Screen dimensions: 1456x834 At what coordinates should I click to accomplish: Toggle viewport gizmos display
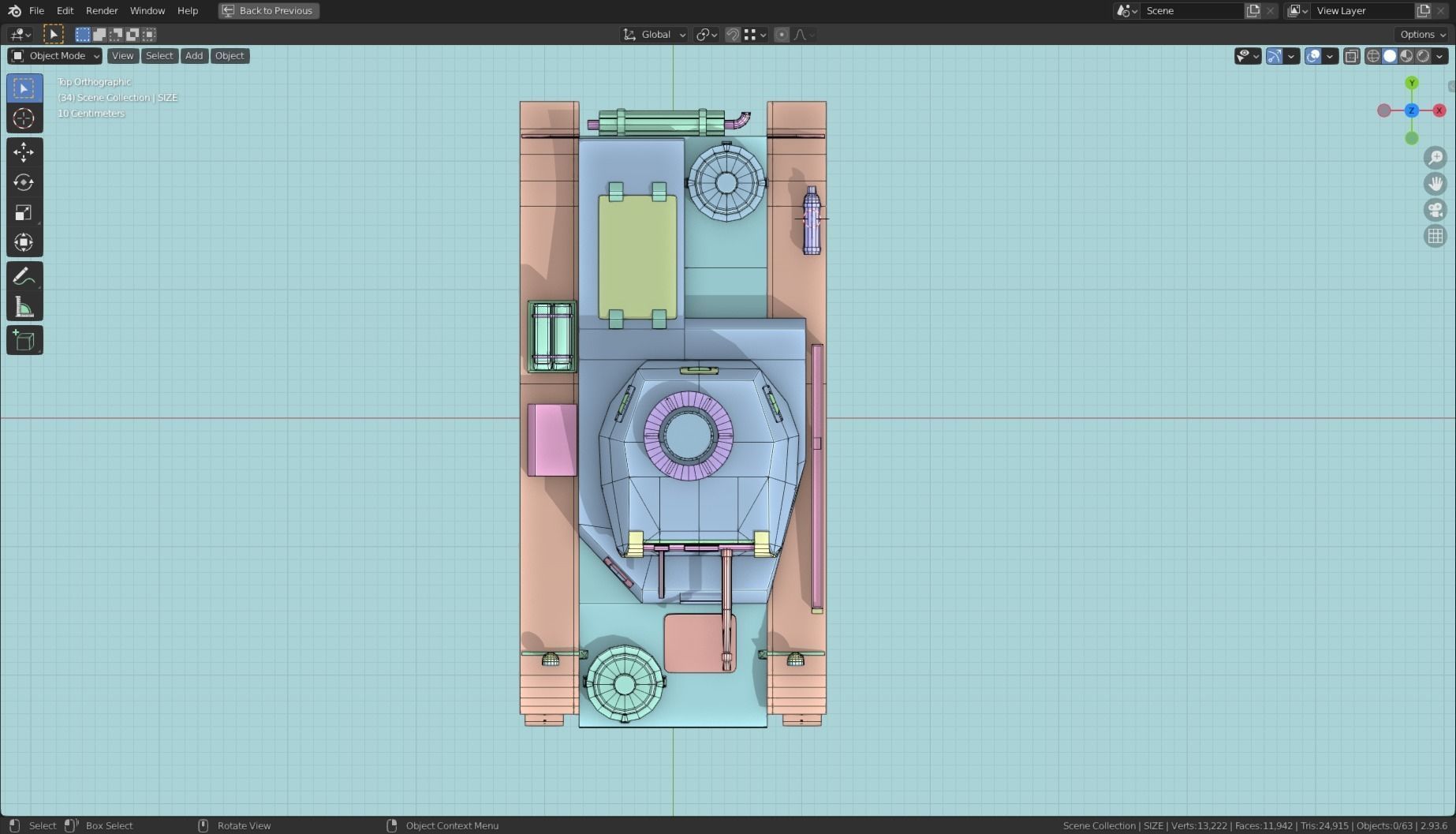point(1275,55)
